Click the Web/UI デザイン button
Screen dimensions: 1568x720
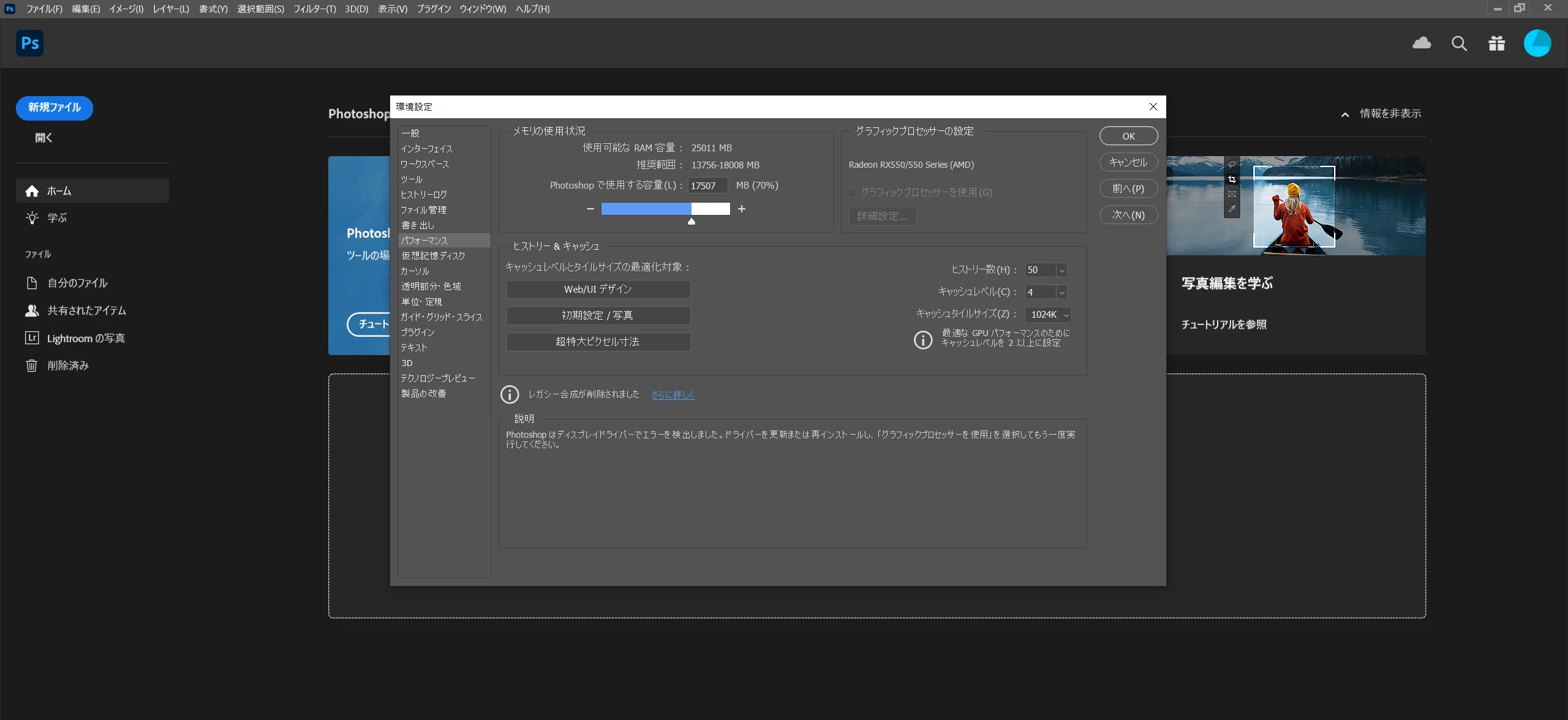click(598, 289)
